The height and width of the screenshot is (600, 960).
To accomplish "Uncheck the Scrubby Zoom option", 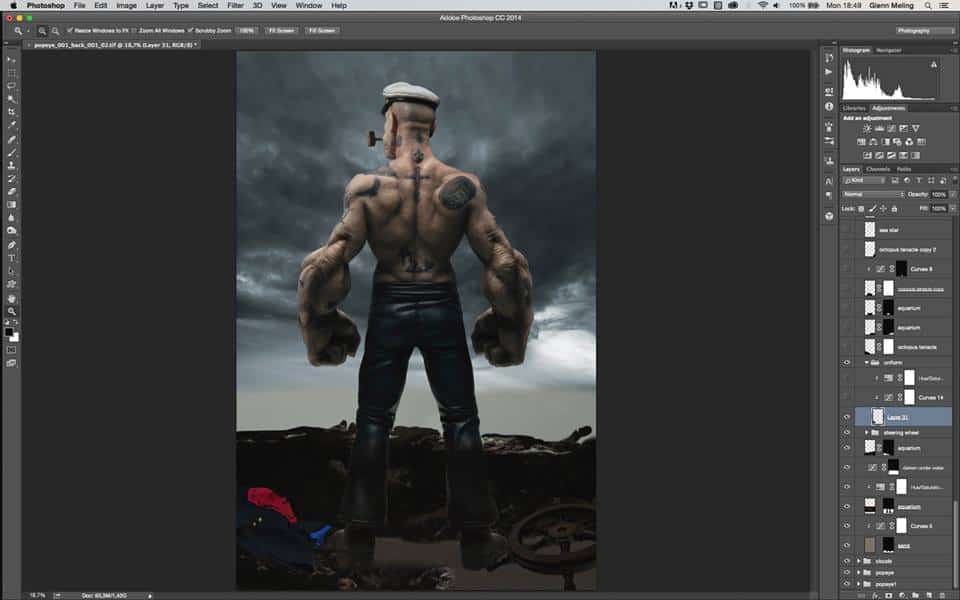I will tap(191, 31).
